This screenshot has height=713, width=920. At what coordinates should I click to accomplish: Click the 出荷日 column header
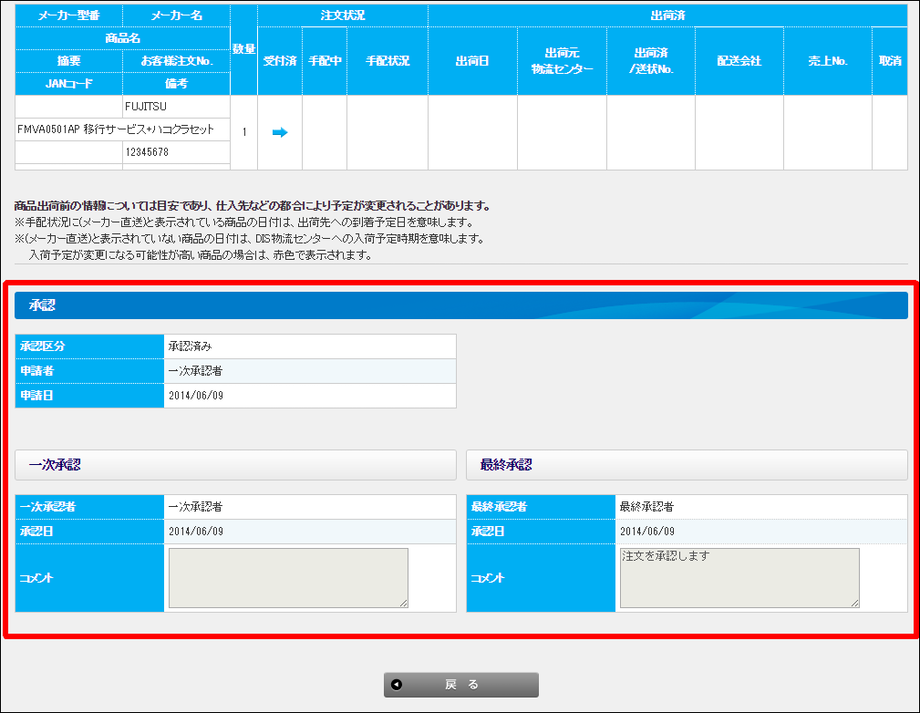click(x=472, y=61)
